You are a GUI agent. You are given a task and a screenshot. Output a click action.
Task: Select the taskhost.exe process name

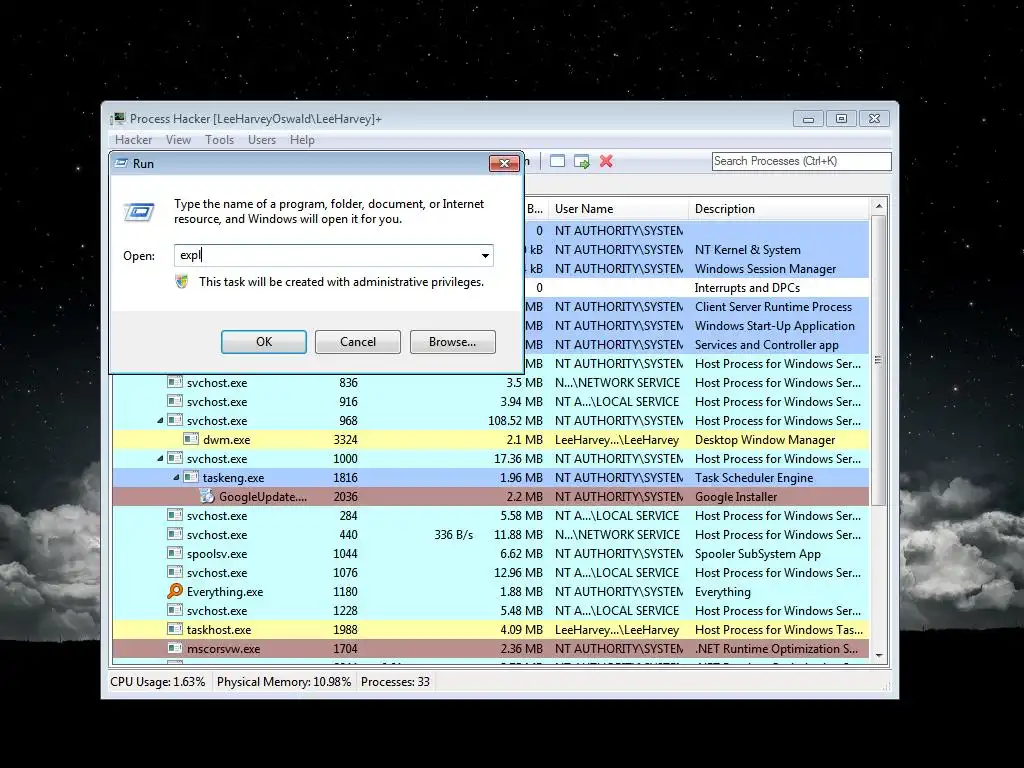click(219, 630)
